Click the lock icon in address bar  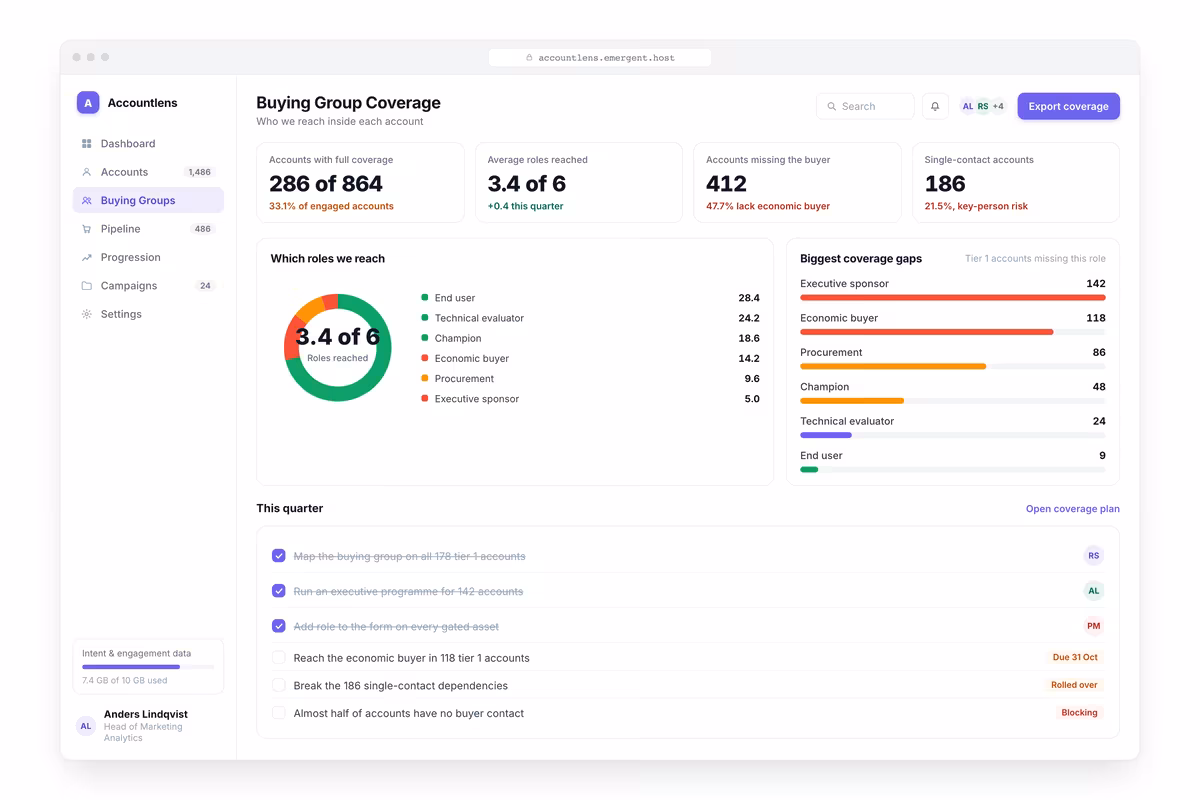click(529, 58)
